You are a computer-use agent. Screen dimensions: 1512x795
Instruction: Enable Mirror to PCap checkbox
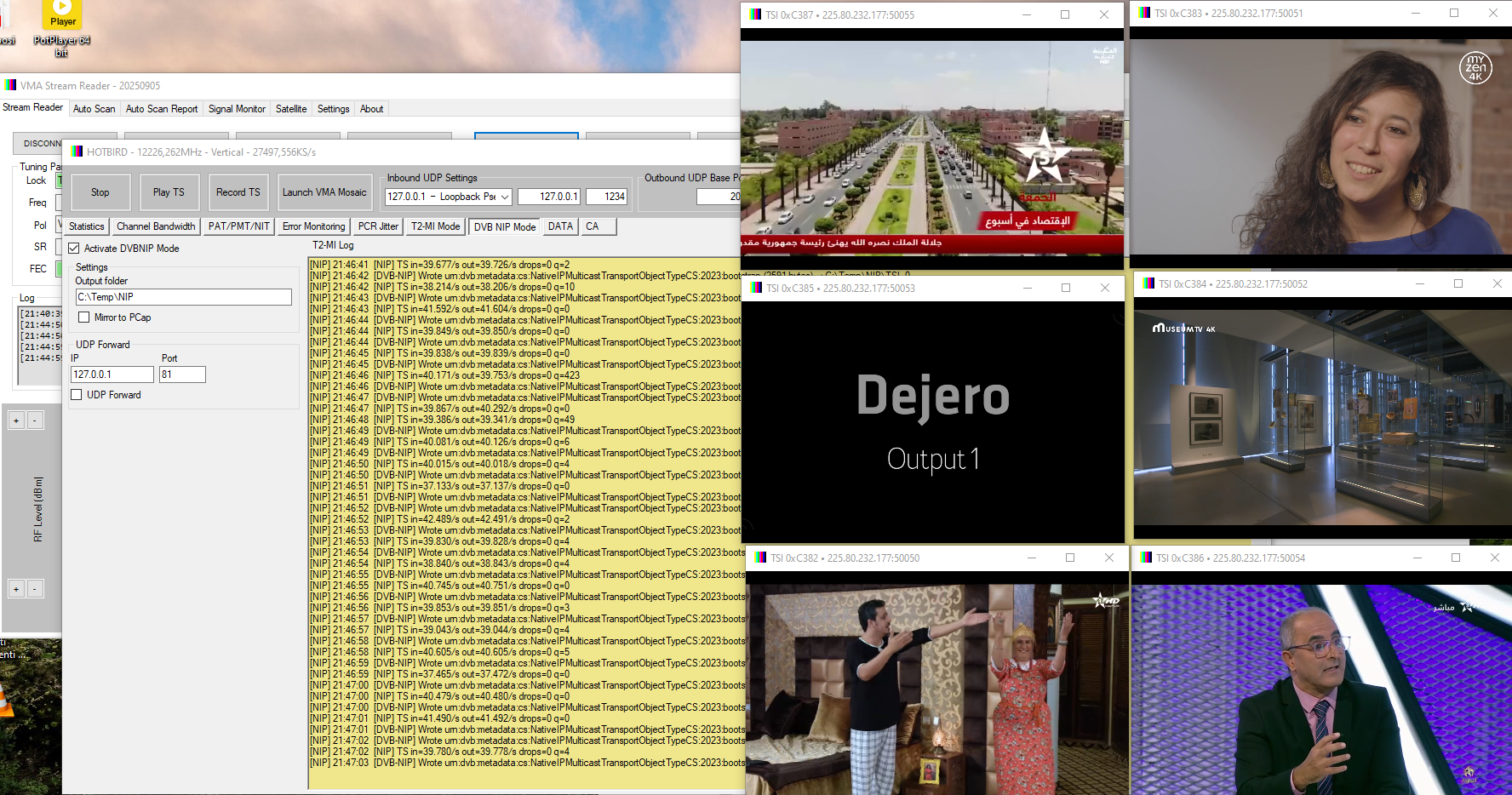coord(83,317)
